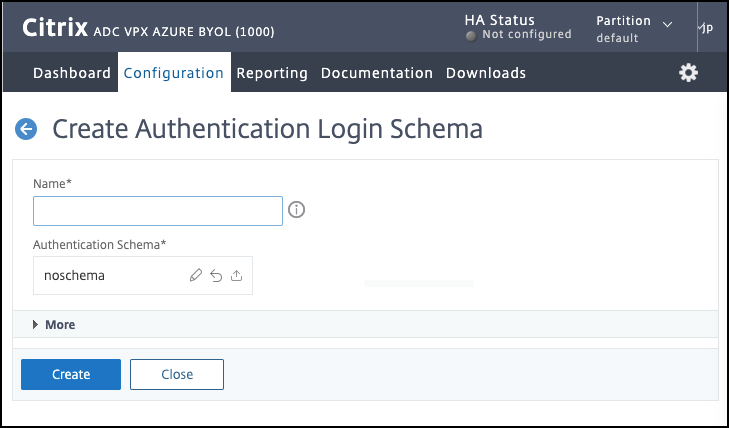Reset the authentication schema with the undo arrow
Image resolution: width=729 pixels, height=428 pixels.
pos(216,276)
